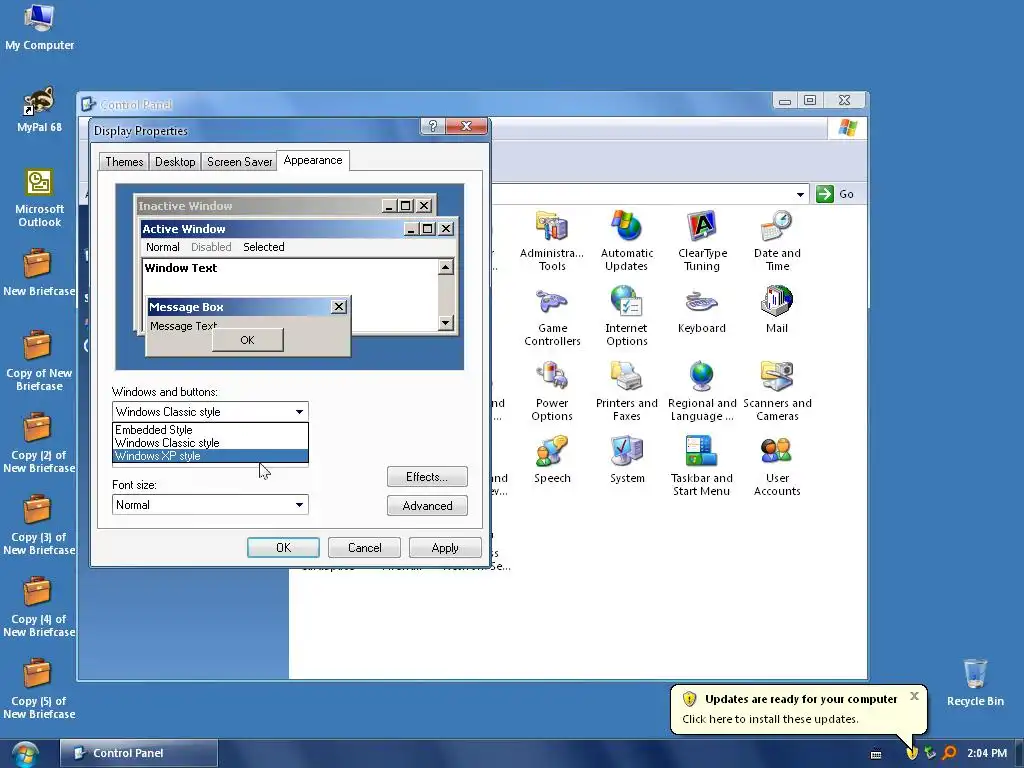1024x768 pixels.
Task: Click the Effects... button
Action: pyautogui.click(x=427, y=477)
